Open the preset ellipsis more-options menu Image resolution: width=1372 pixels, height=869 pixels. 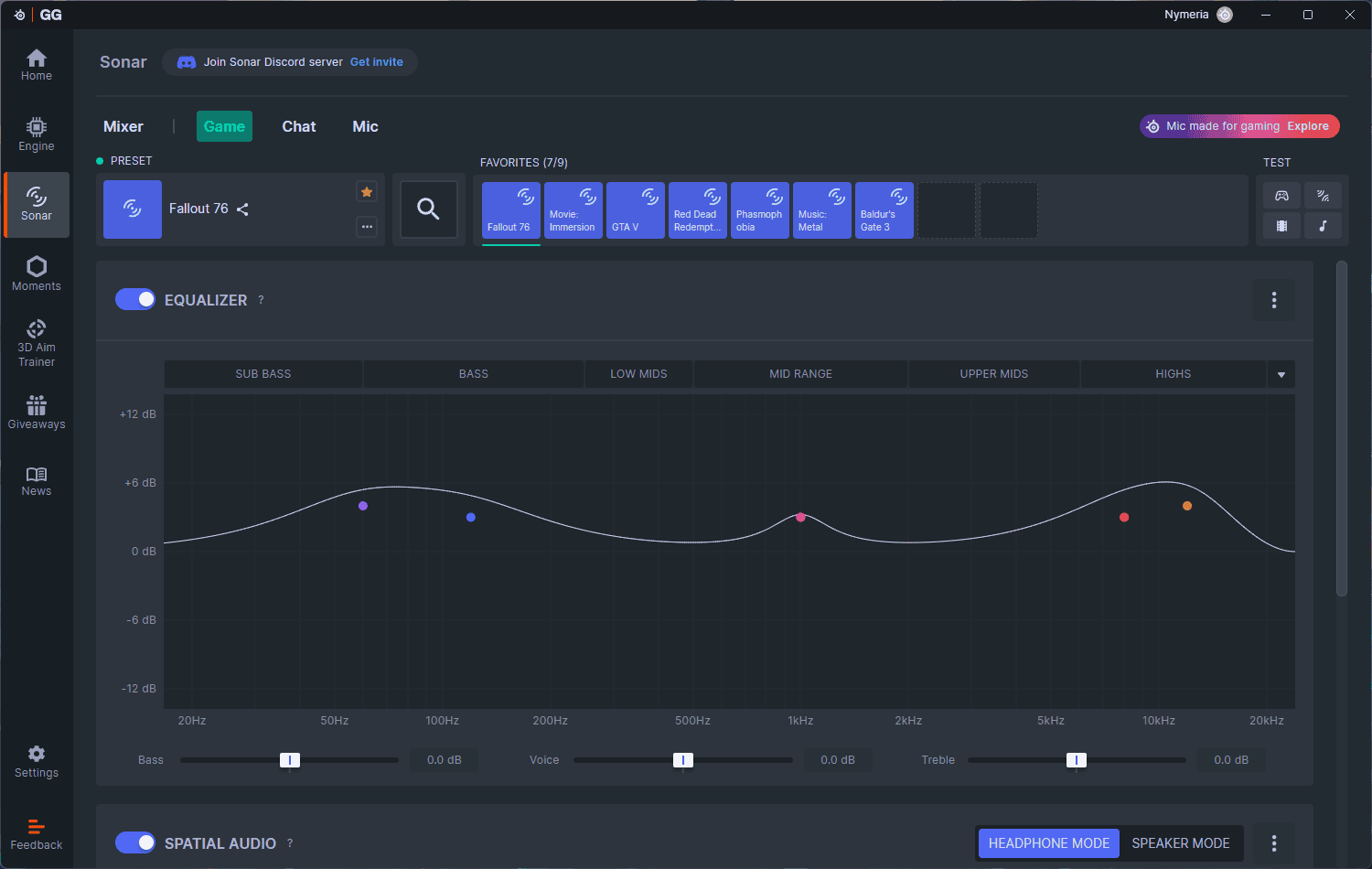point(367,226)
